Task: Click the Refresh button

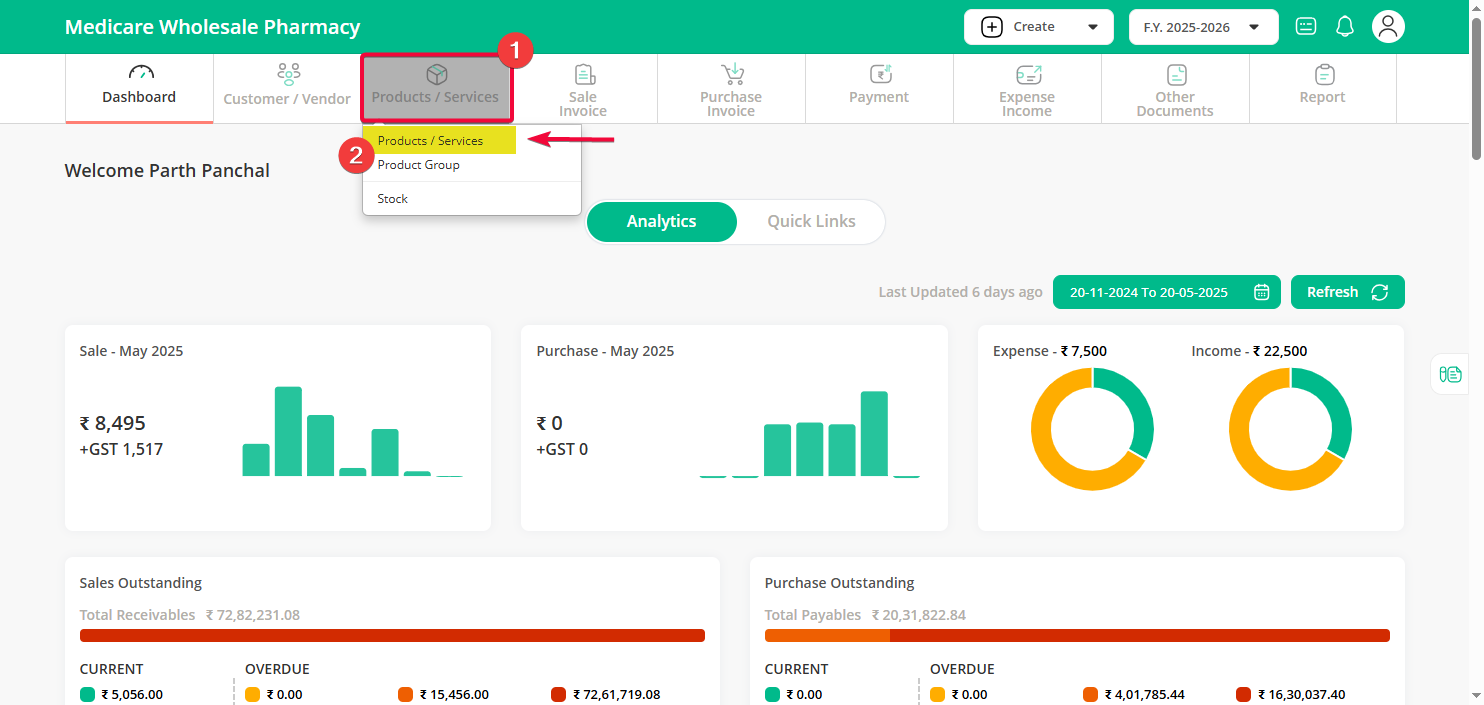Action: [1347, 292]
